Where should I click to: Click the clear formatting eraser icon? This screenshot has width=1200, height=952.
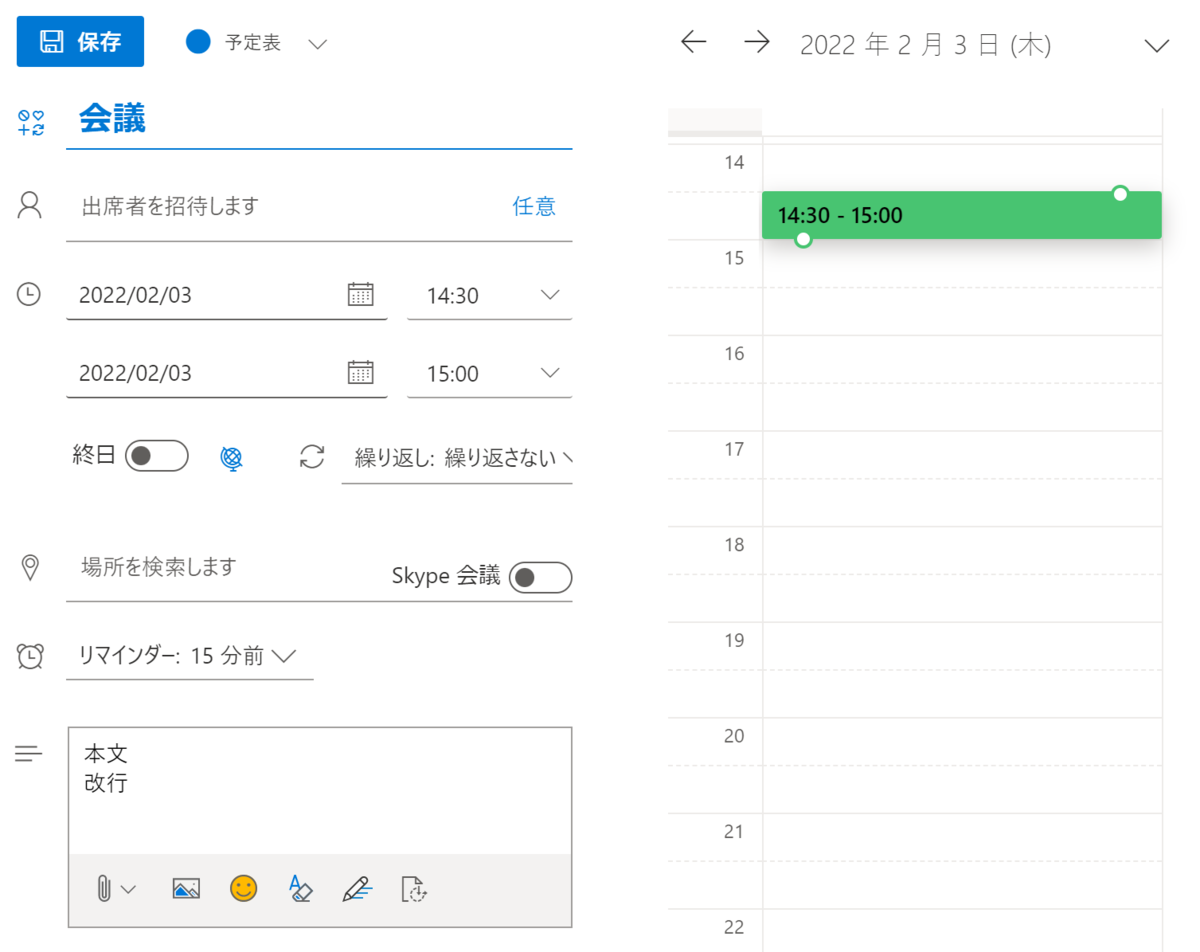pos(300,888)
